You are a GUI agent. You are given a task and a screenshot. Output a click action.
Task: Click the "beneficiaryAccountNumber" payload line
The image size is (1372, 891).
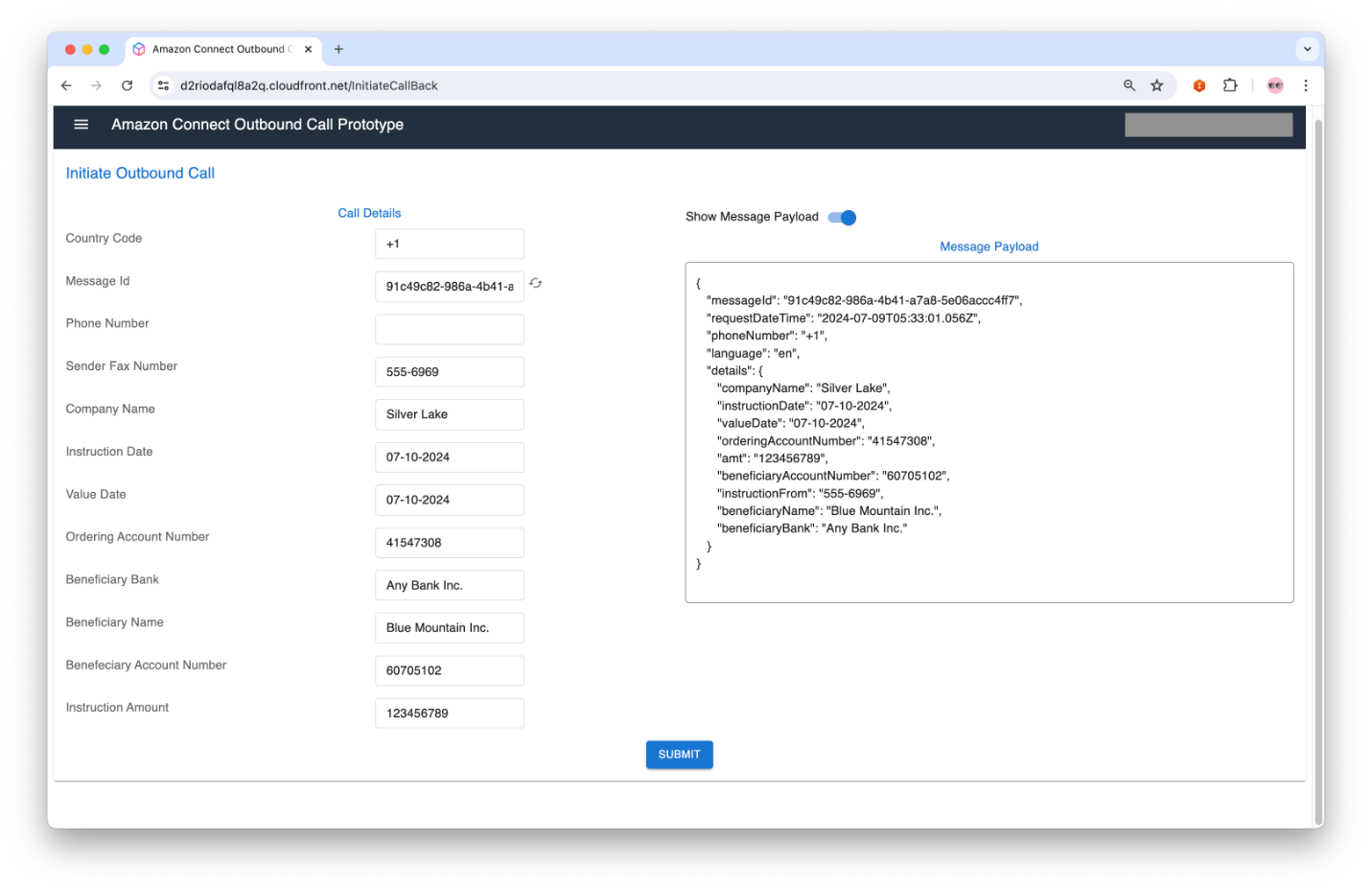tap(833, 476)
